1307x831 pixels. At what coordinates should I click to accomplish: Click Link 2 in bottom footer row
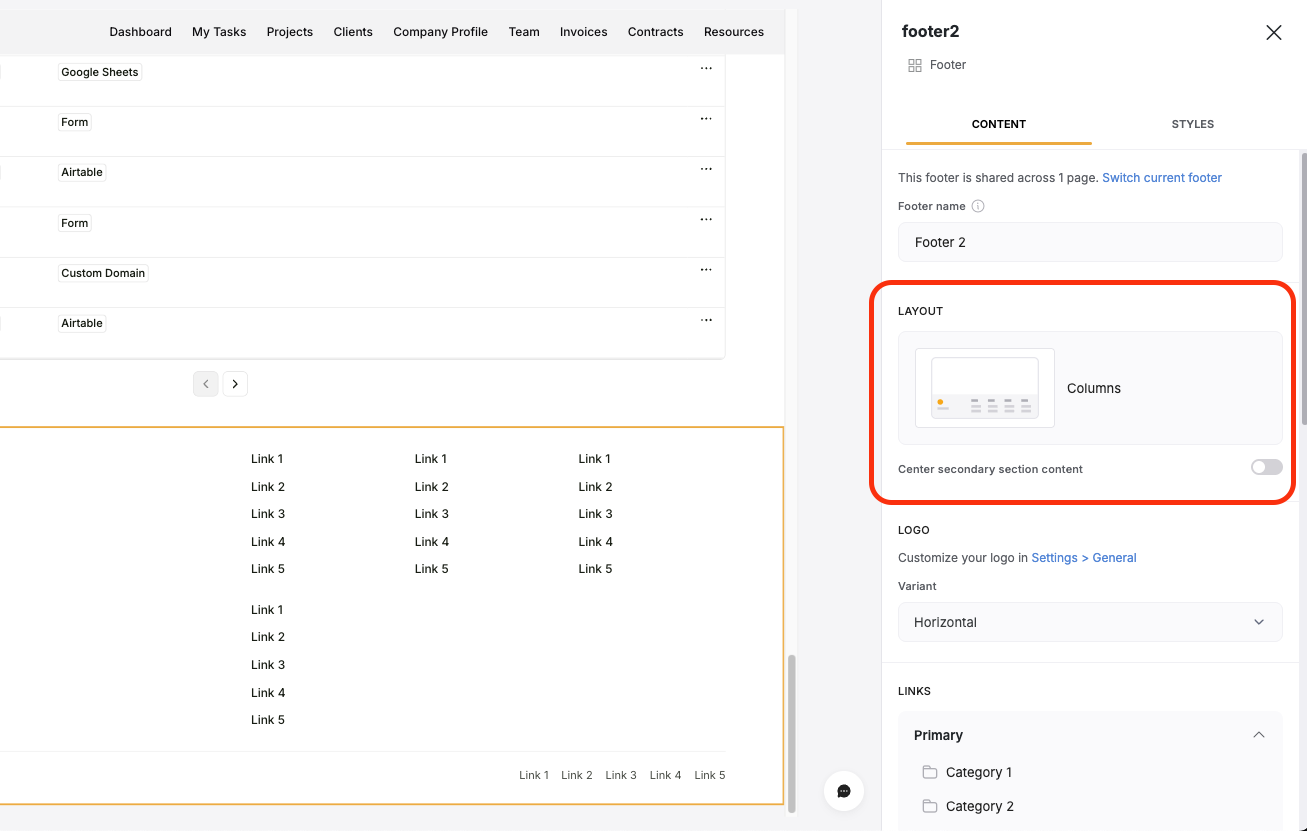click(577, 775)
